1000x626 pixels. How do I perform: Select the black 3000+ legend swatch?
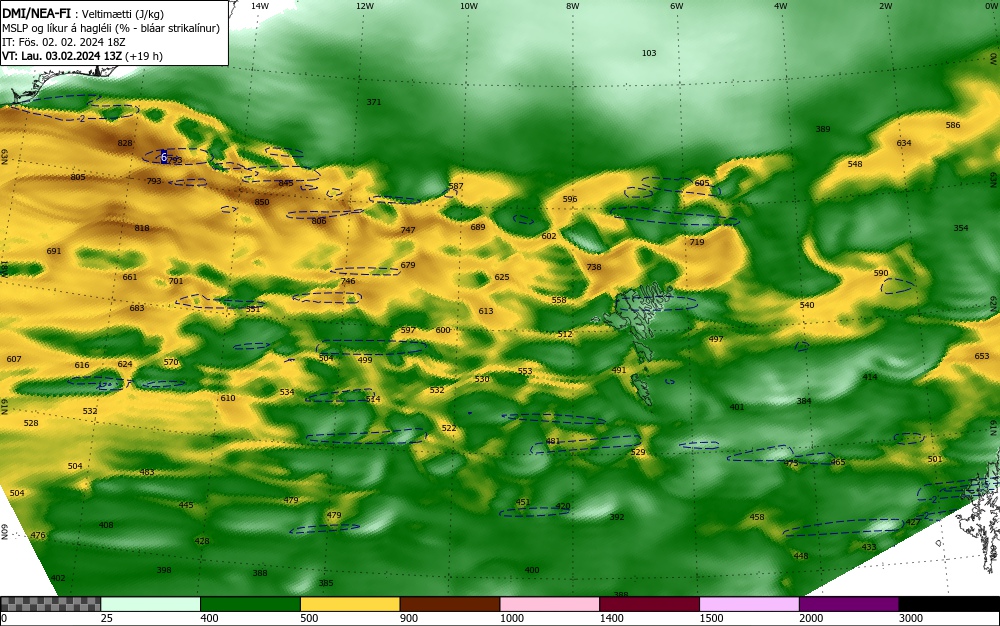click(949, 604)
